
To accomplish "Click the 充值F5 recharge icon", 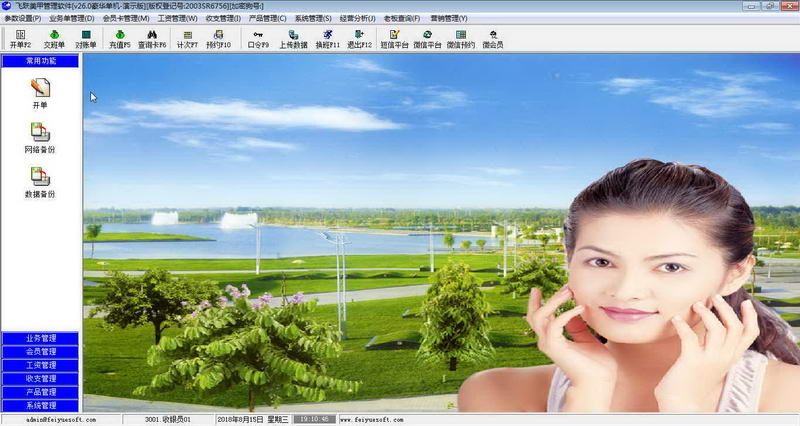I will pyautogui.click(x=120, y=39).
